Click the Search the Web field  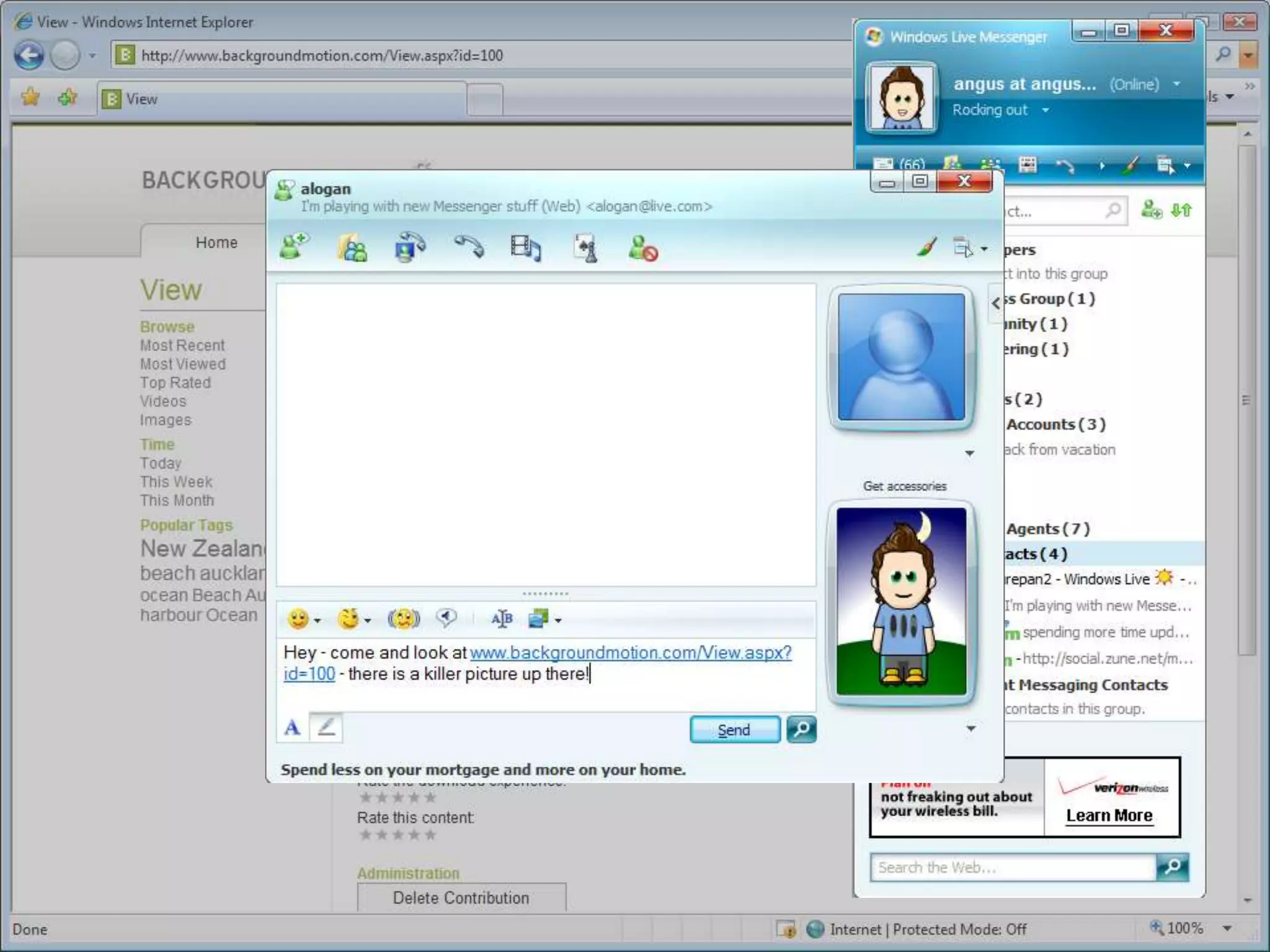[1013, 867]
